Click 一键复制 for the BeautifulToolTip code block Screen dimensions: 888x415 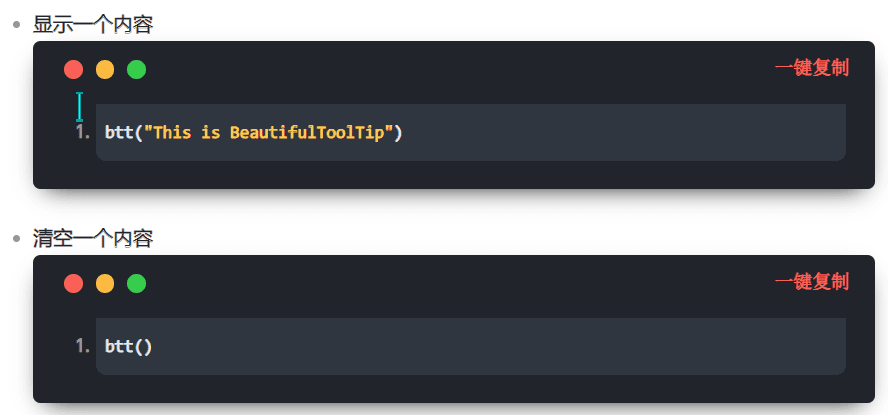coord(811,68)
